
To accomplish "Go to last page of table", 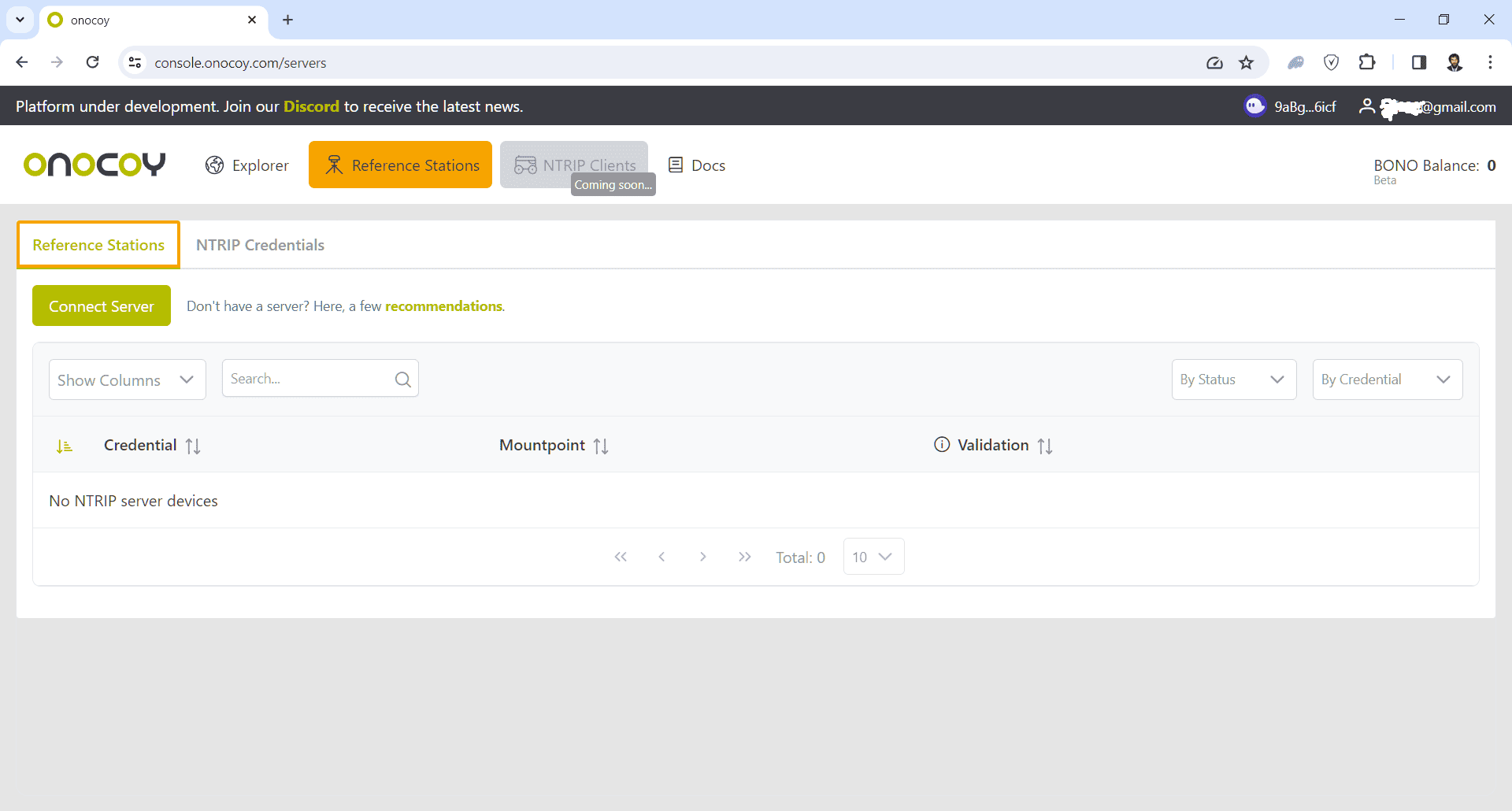I will (x=745, y=557).
